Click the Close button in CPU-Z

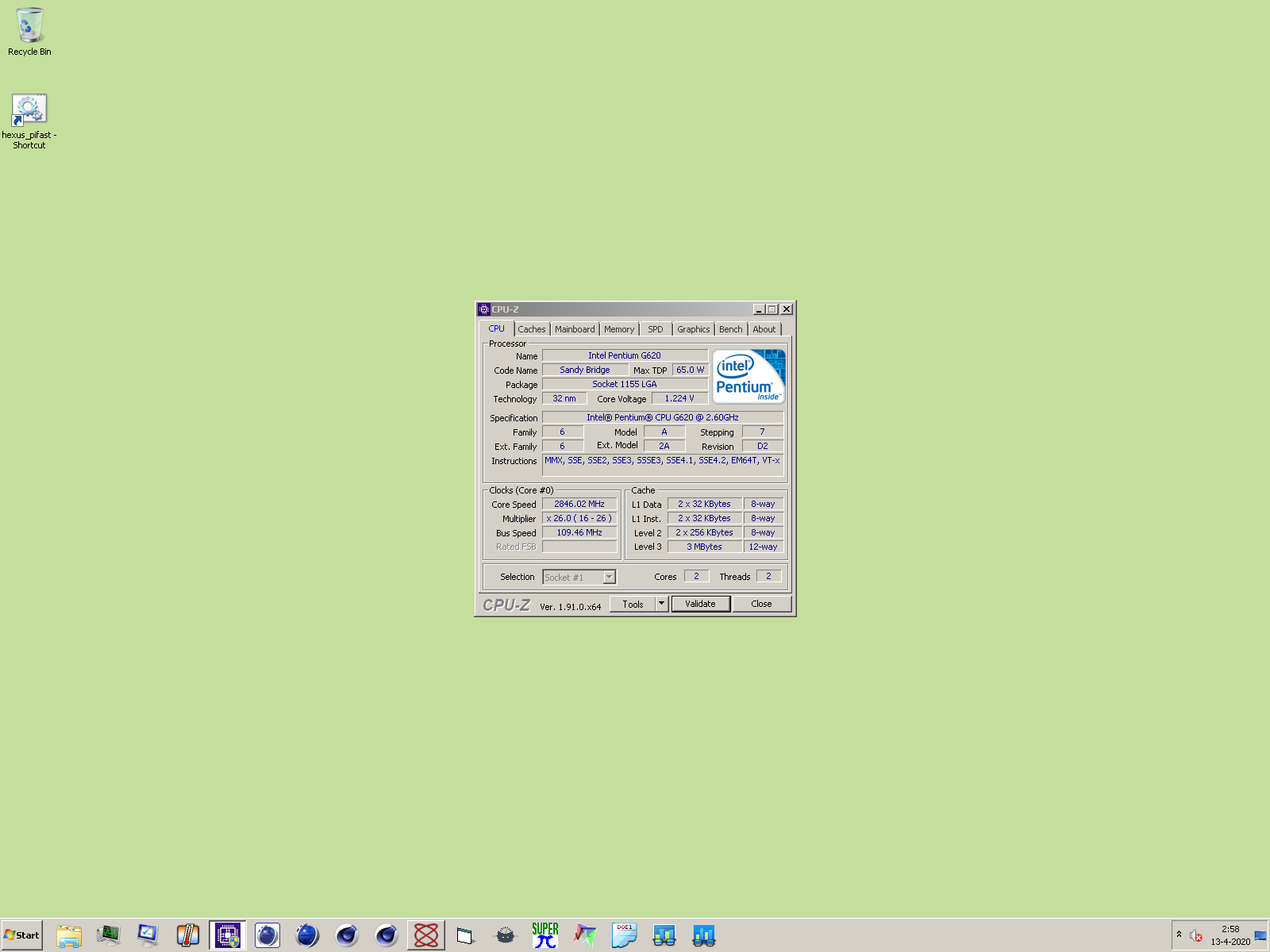pyautogui.click(x=761, y=604)
